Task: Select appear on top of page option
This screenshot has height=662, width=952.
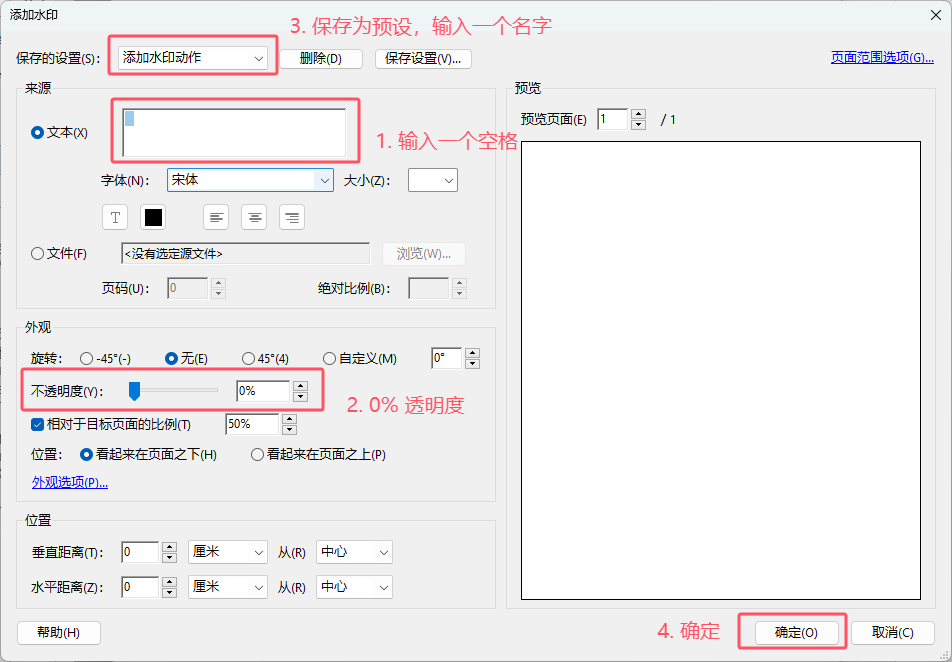Action: [258, 454]
